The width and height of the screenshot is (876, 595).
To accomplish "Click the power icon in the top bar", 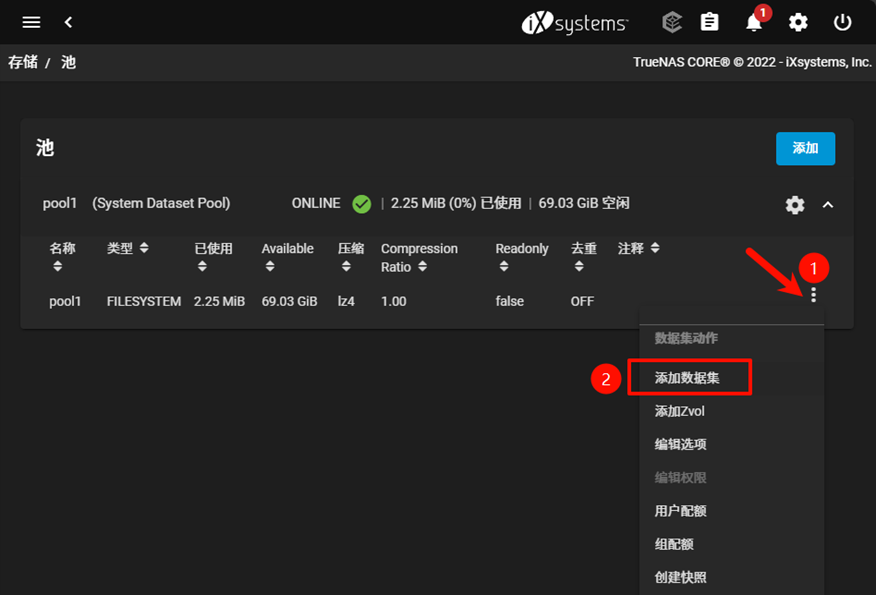I will [x=841, y=22].
